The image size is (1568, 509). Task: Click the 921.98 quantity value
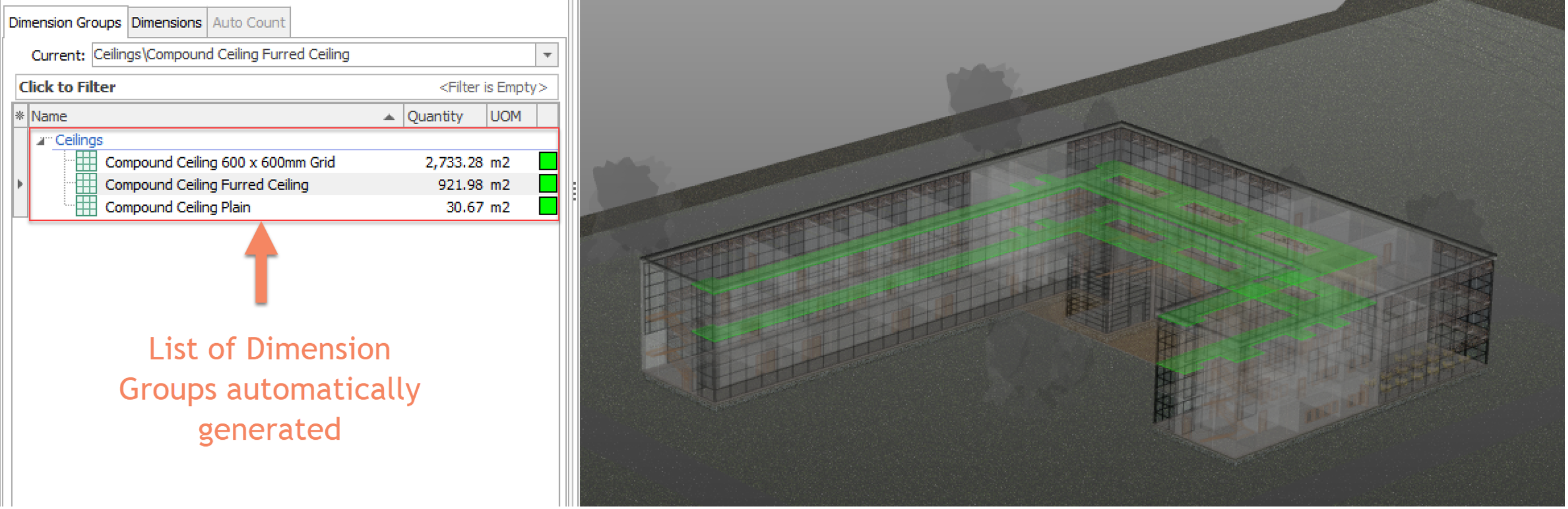tap(460, 185)
